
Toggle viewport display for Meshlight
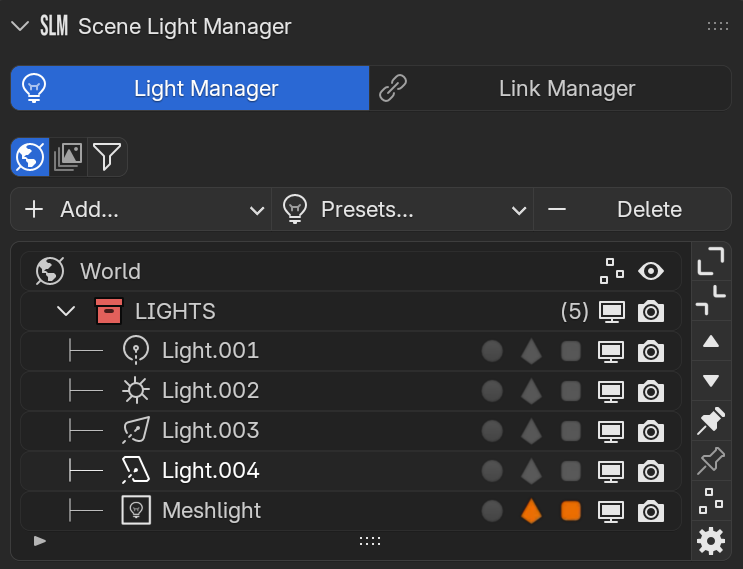(x=611, y=512)
